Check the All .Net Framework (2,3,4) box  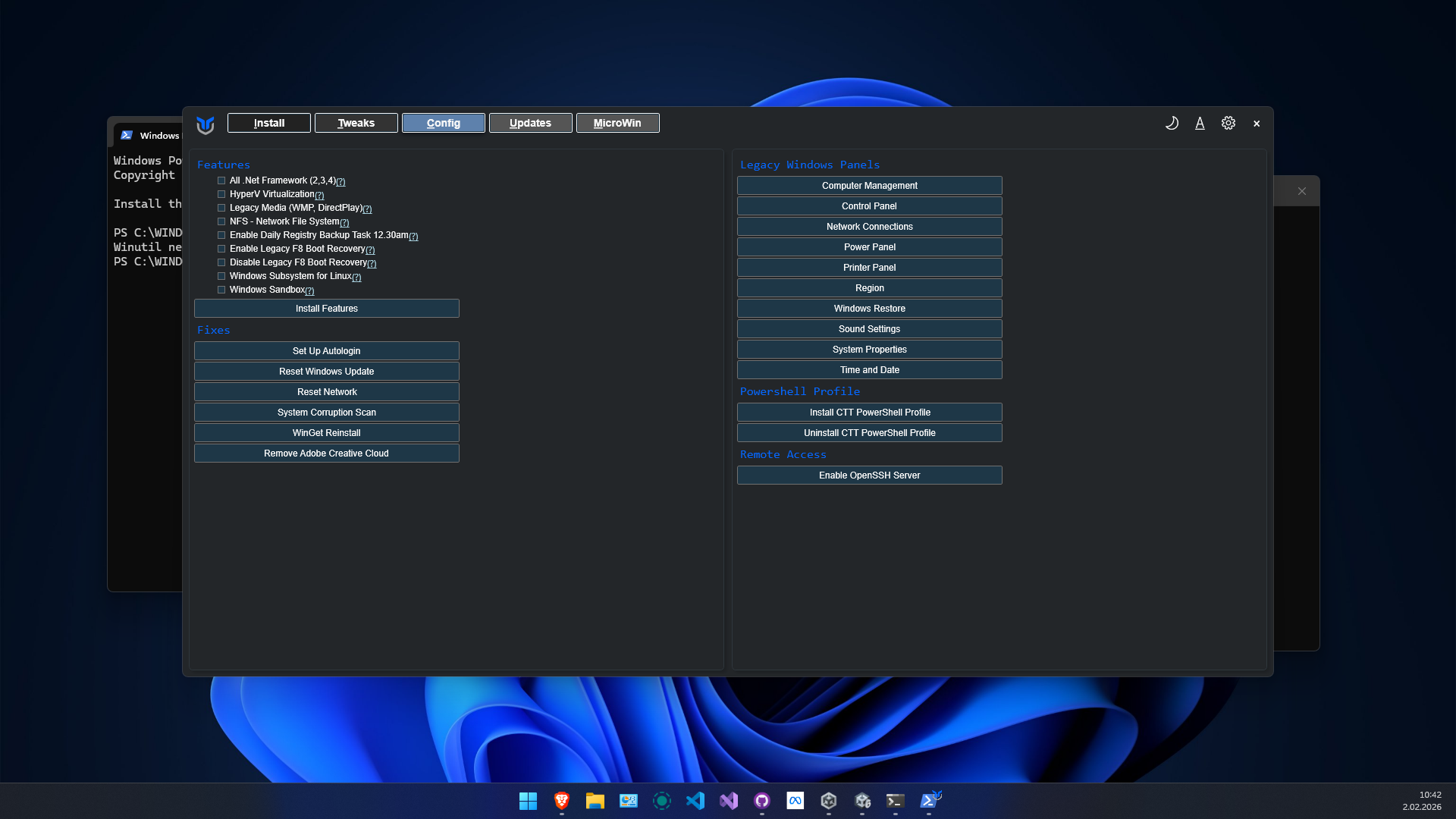221,180
